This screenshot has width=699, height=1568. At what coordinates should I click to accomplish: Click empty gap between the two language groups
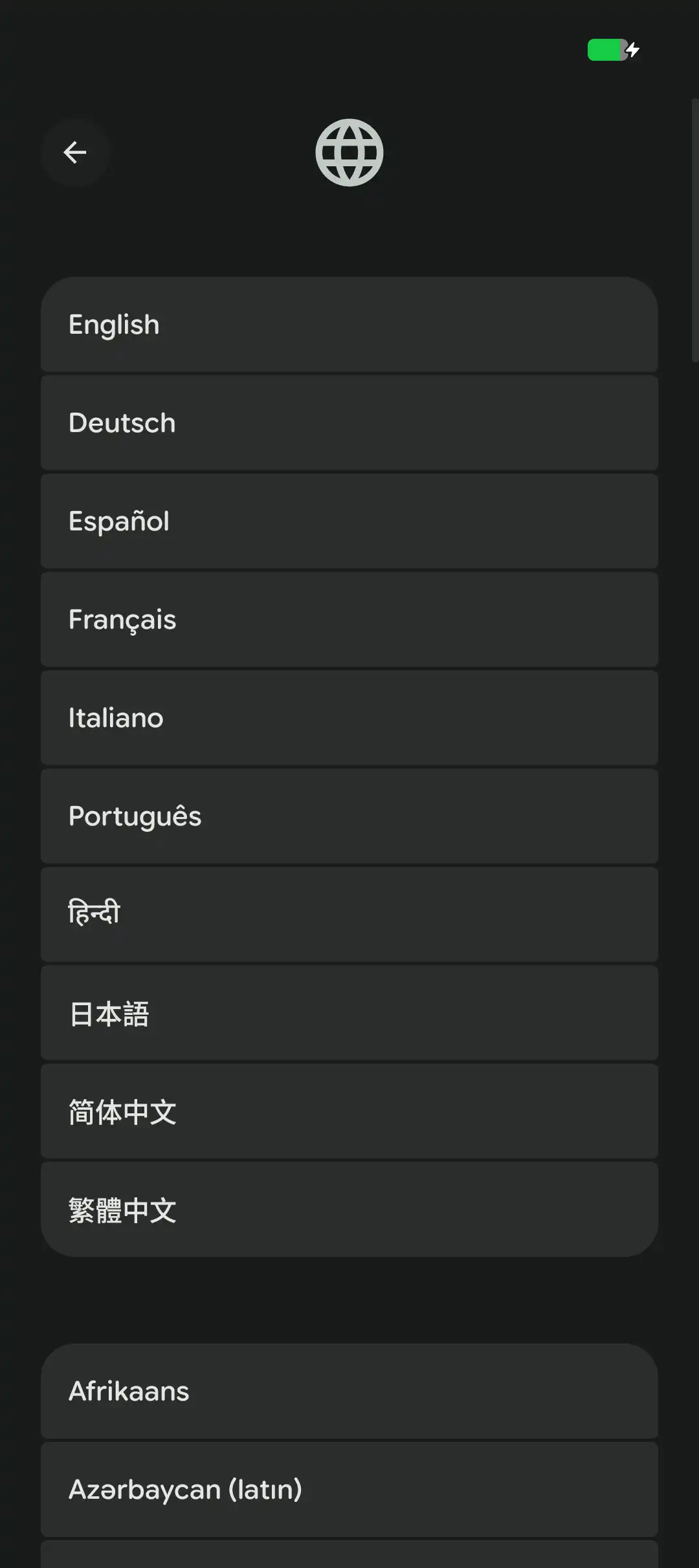click(x=349, y=1300)
